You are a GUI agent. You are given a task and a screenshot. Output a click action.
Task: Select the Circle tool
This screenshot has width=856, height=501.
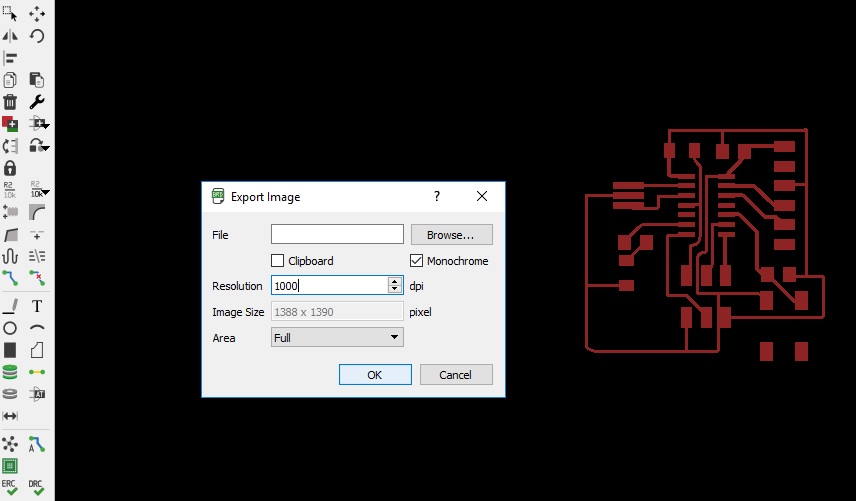pyautogui.click(x=10, y=328)
